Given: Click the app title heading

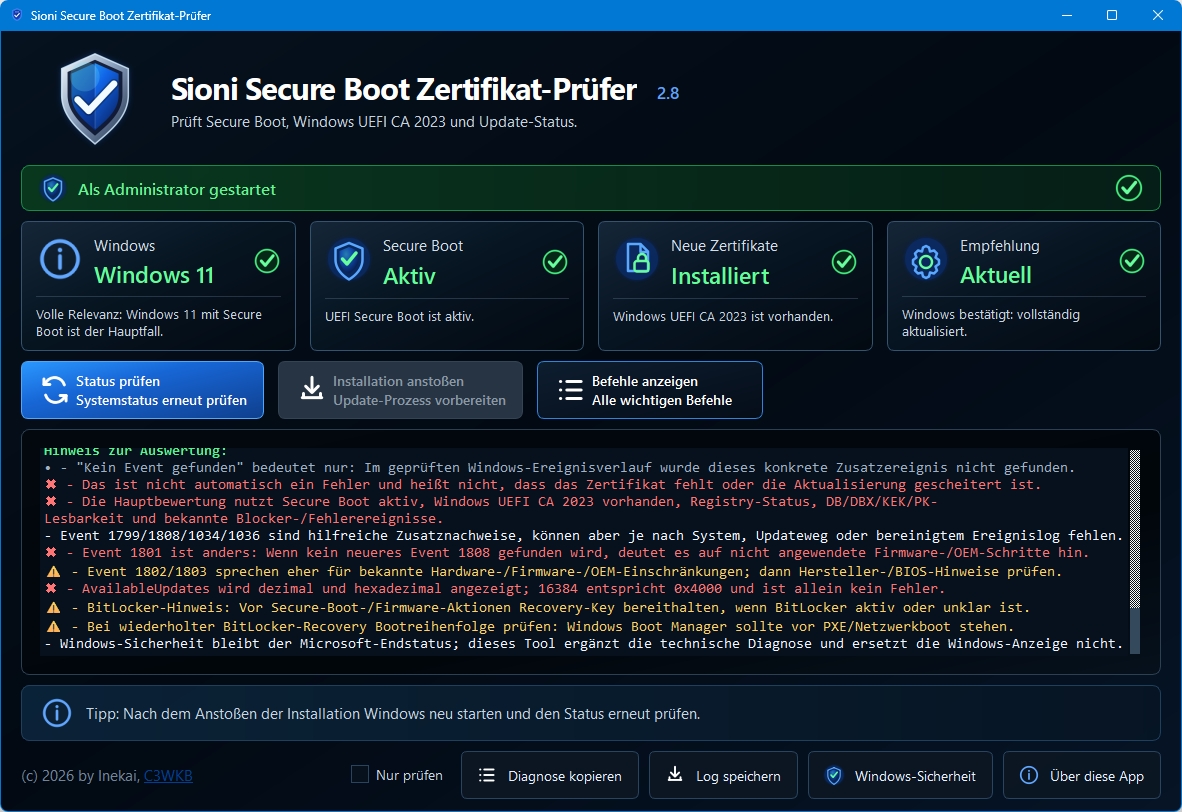Looking at the screenshot, I should 404,90.
